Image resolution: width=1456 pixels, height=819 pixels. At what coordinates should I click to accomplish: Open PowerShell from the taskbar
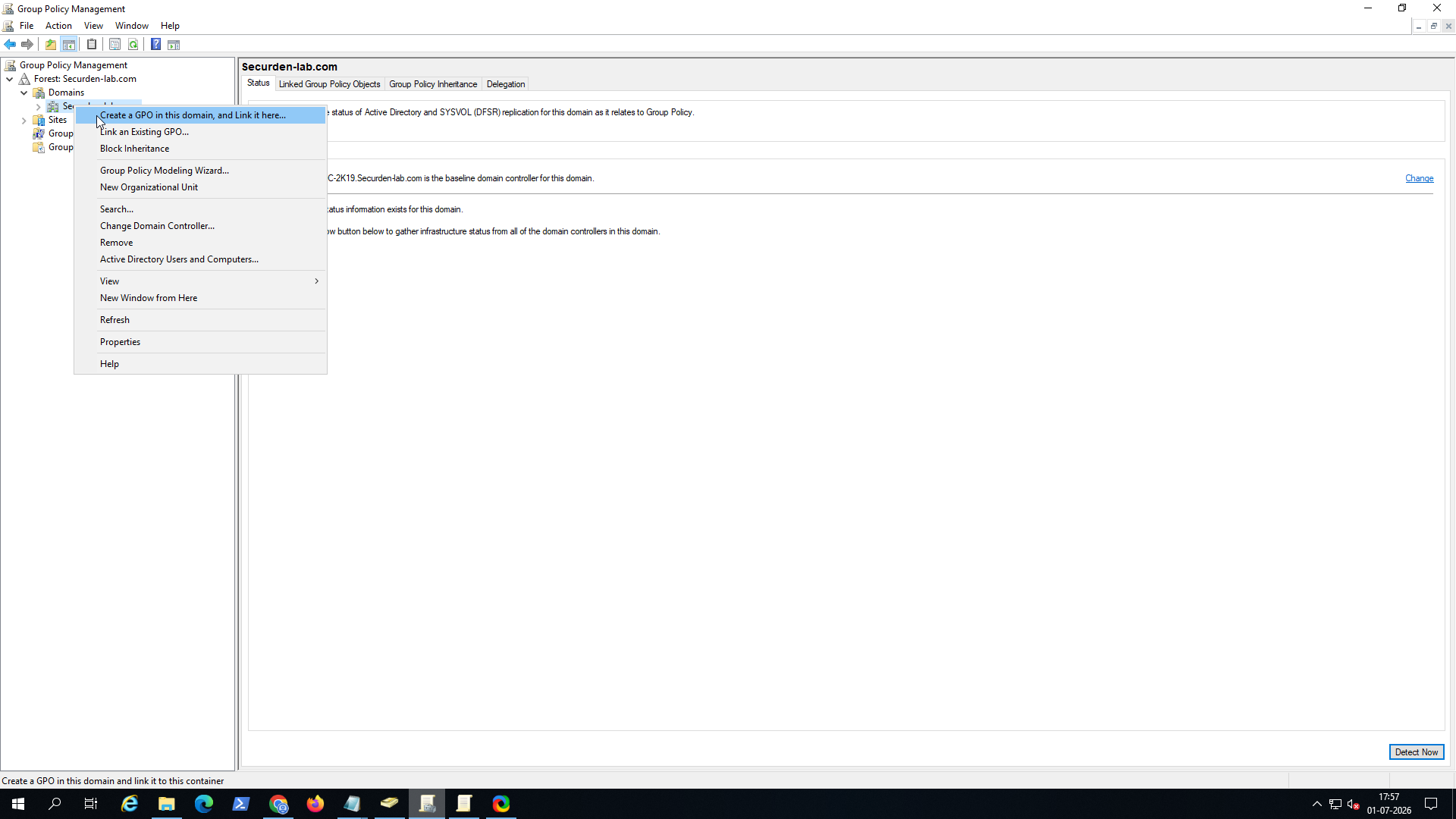click(241, 804)
